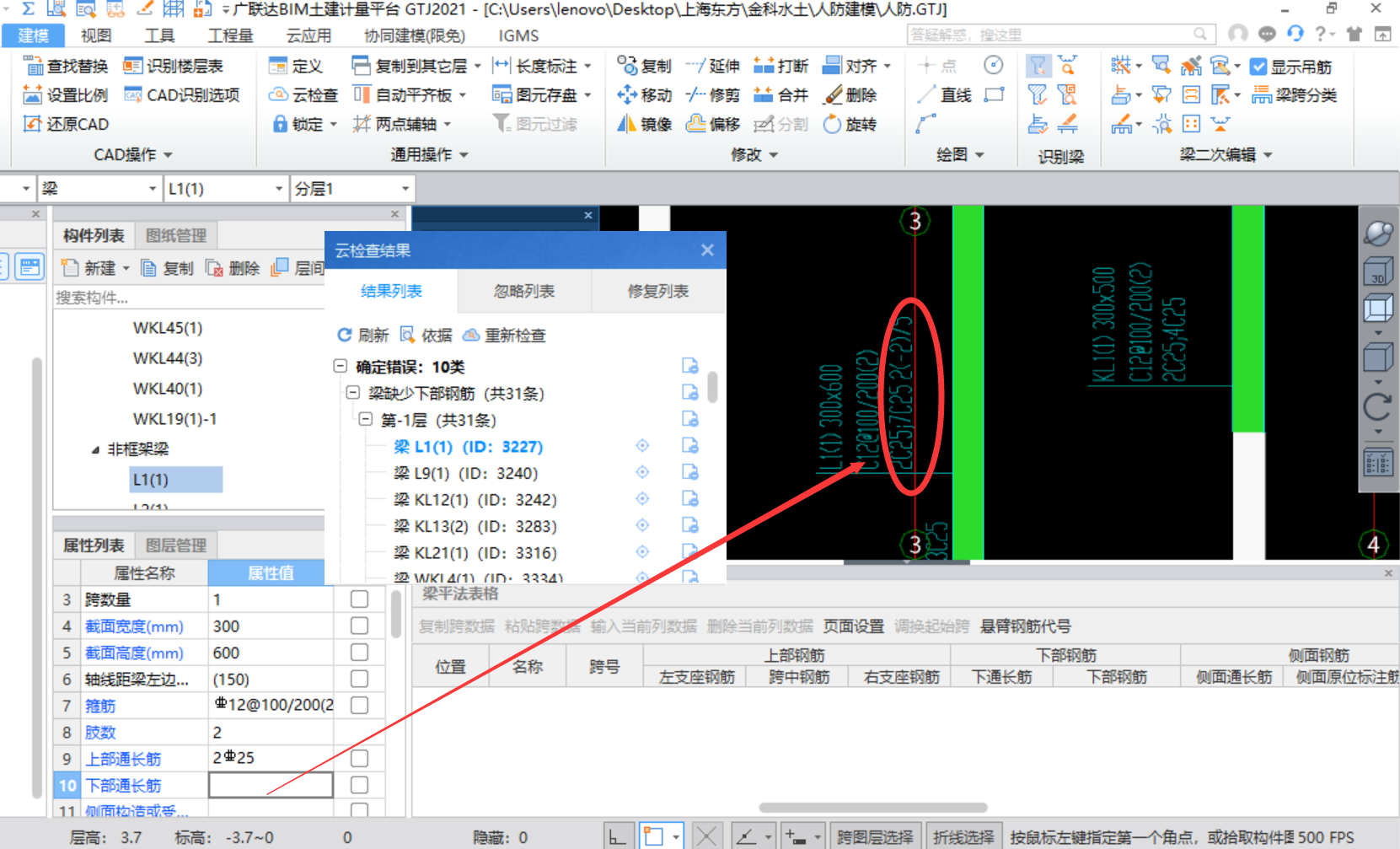Image resolution: width=1400 pixels, height=849 pixels.
Task: Click the 图元存盘 tool
Action: click(536, 95)
